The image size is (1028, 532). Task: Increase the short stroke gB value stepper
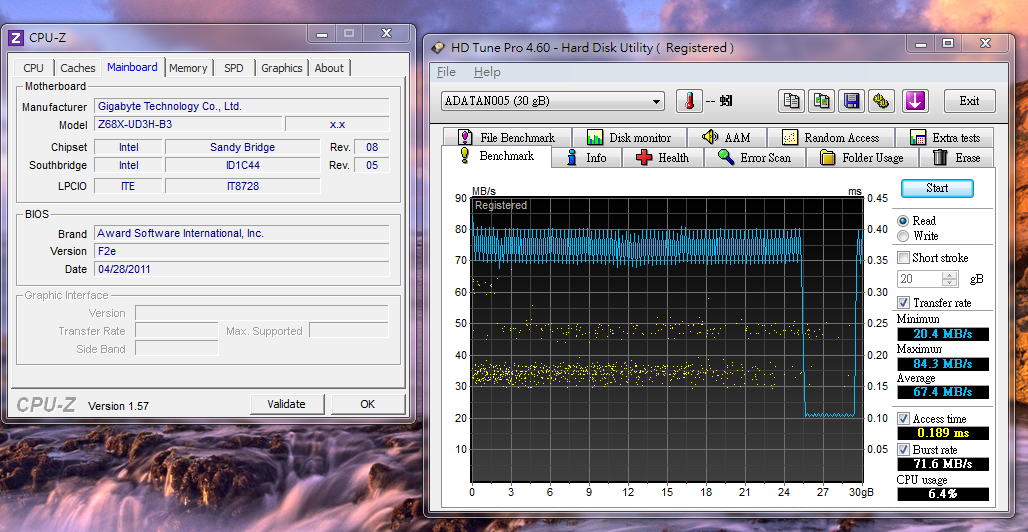tap(949, 275)
